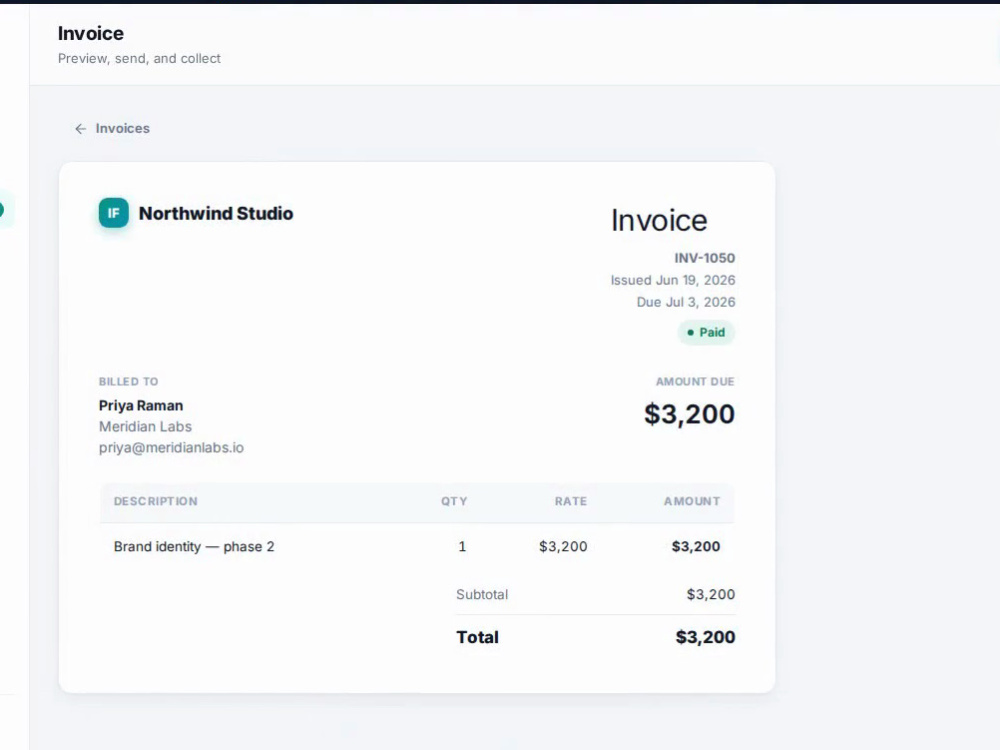Viewport: 1000px width, 750px height.
Task: Click the Preview, send, and collect subtitle
Action: pyautogui.click(x=139, y=58)
